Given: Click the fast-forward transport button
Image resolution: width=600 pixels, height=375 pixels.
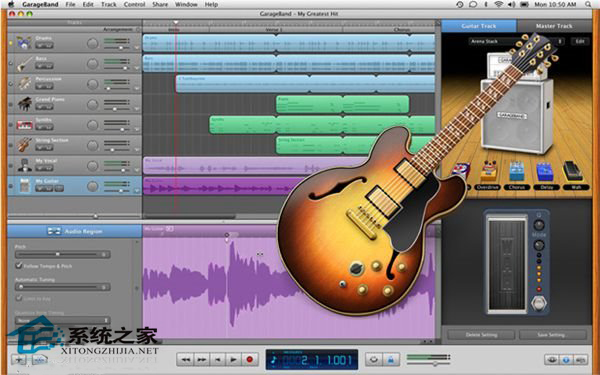Looking at the screenshot, I should 202,360.
